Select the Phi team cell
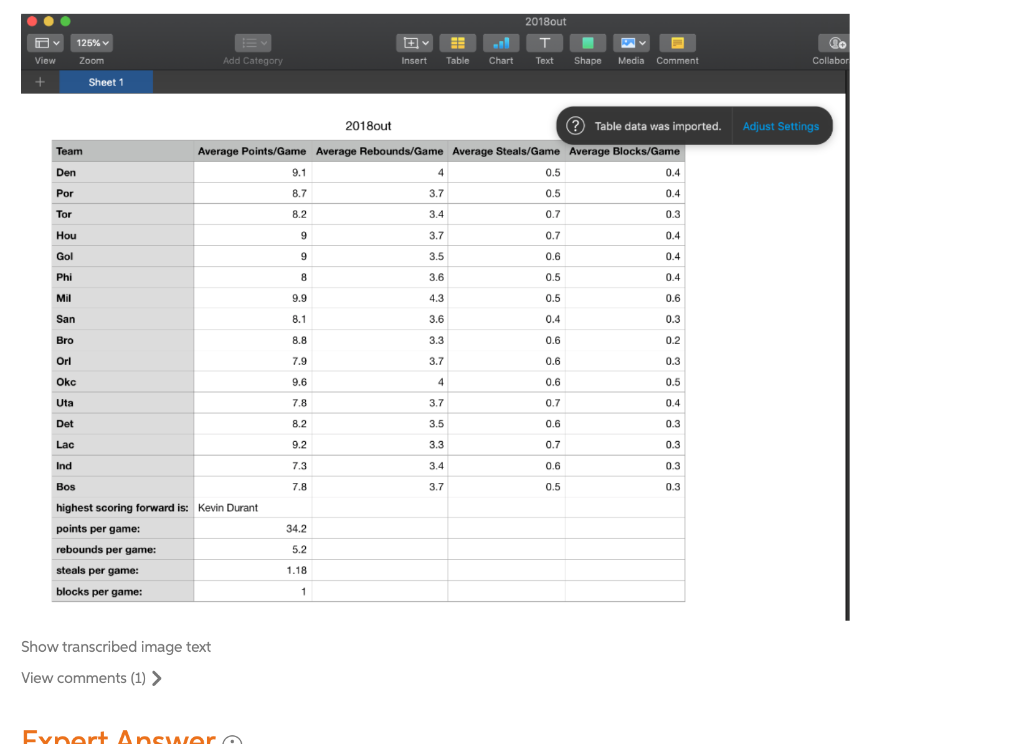This screenshot has height=744, width=1024. pyautogui.click(x=123, y=277)
